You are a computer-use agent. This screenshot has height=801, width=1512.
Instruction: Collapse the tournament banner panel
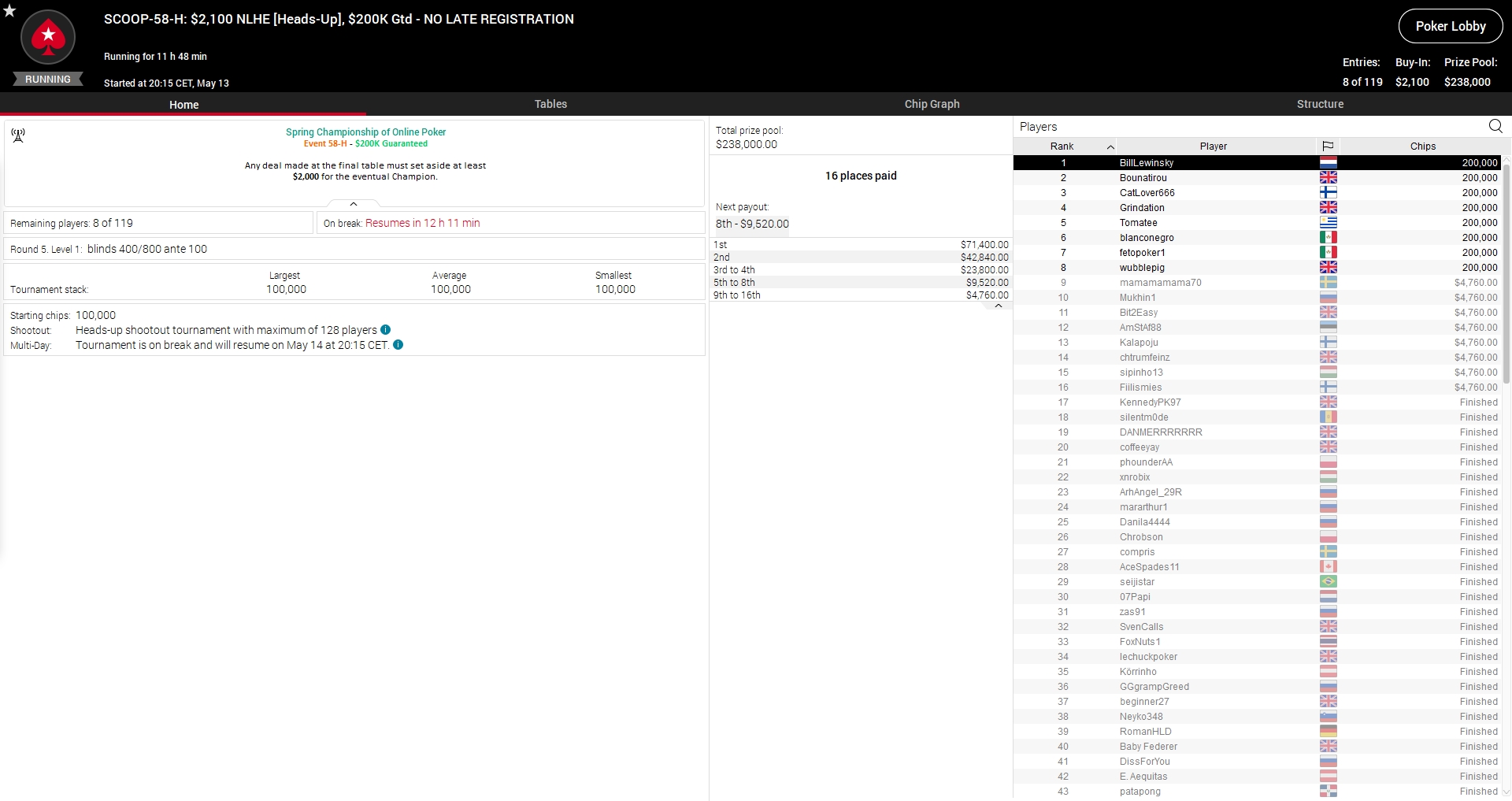pos(354,204)
